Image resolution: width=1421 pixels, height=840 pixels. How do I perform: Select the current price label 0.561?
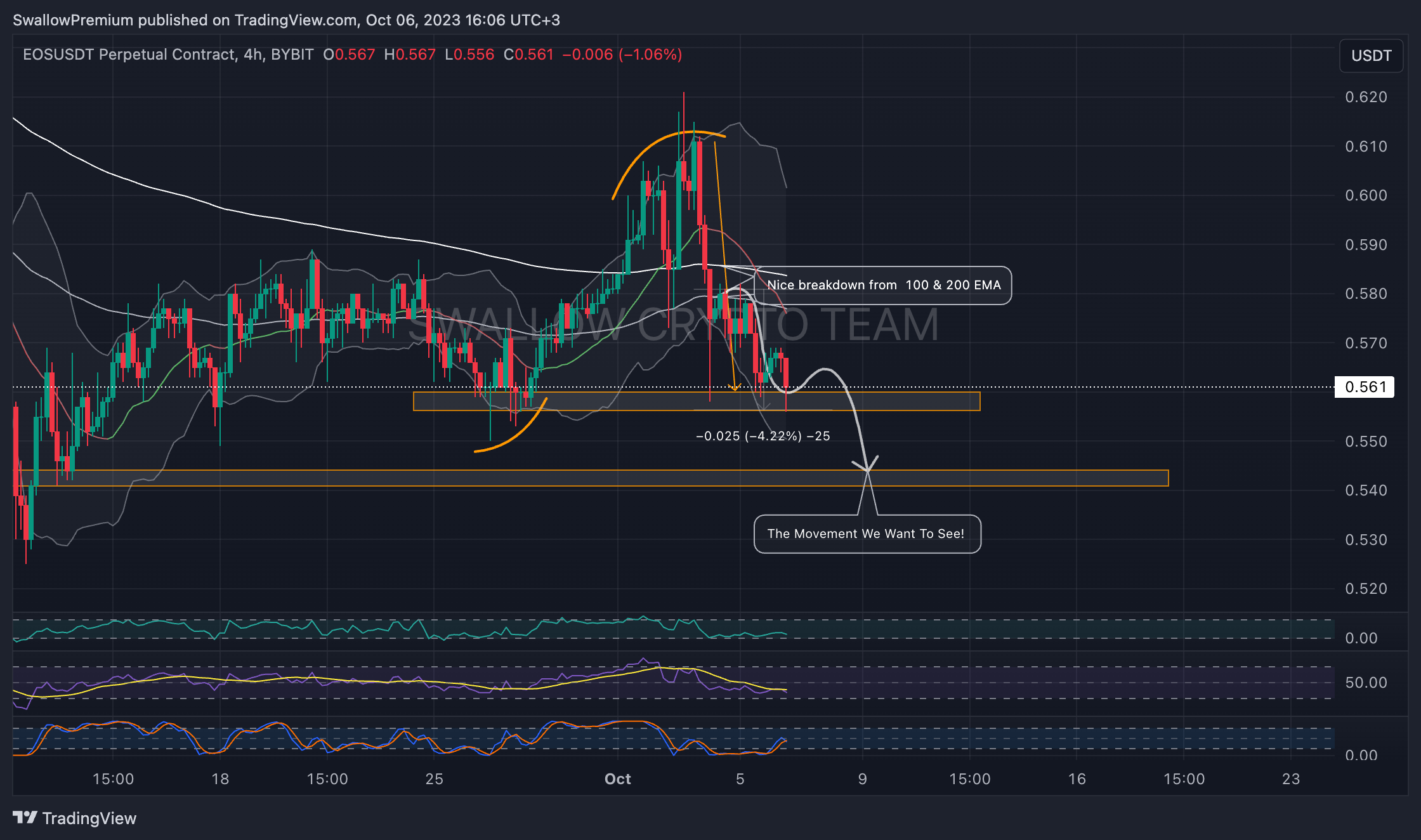pyautogui.click(x=1365, y=387)
